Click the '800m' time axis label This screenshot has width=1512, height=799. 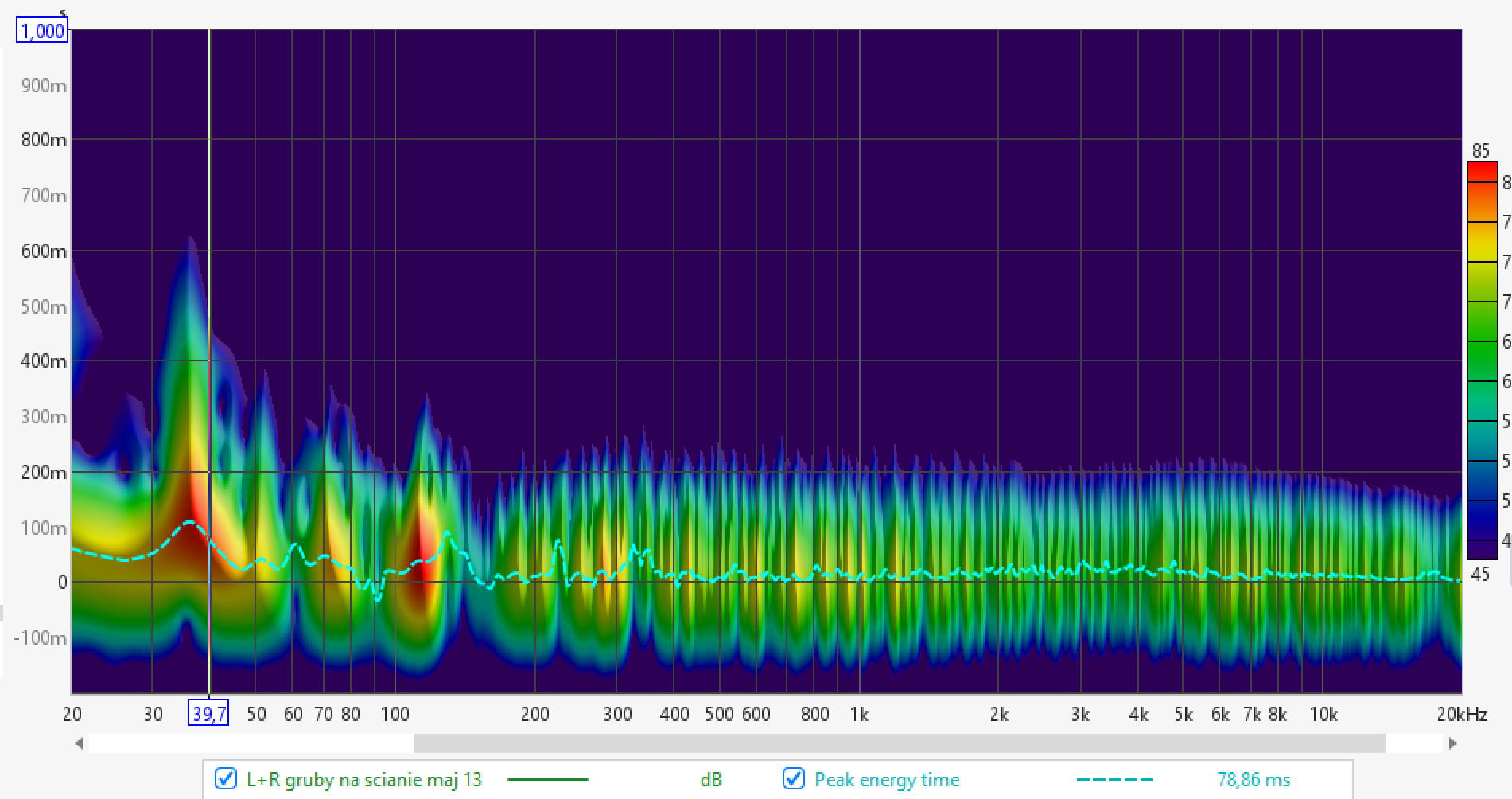tap(44, 140)
